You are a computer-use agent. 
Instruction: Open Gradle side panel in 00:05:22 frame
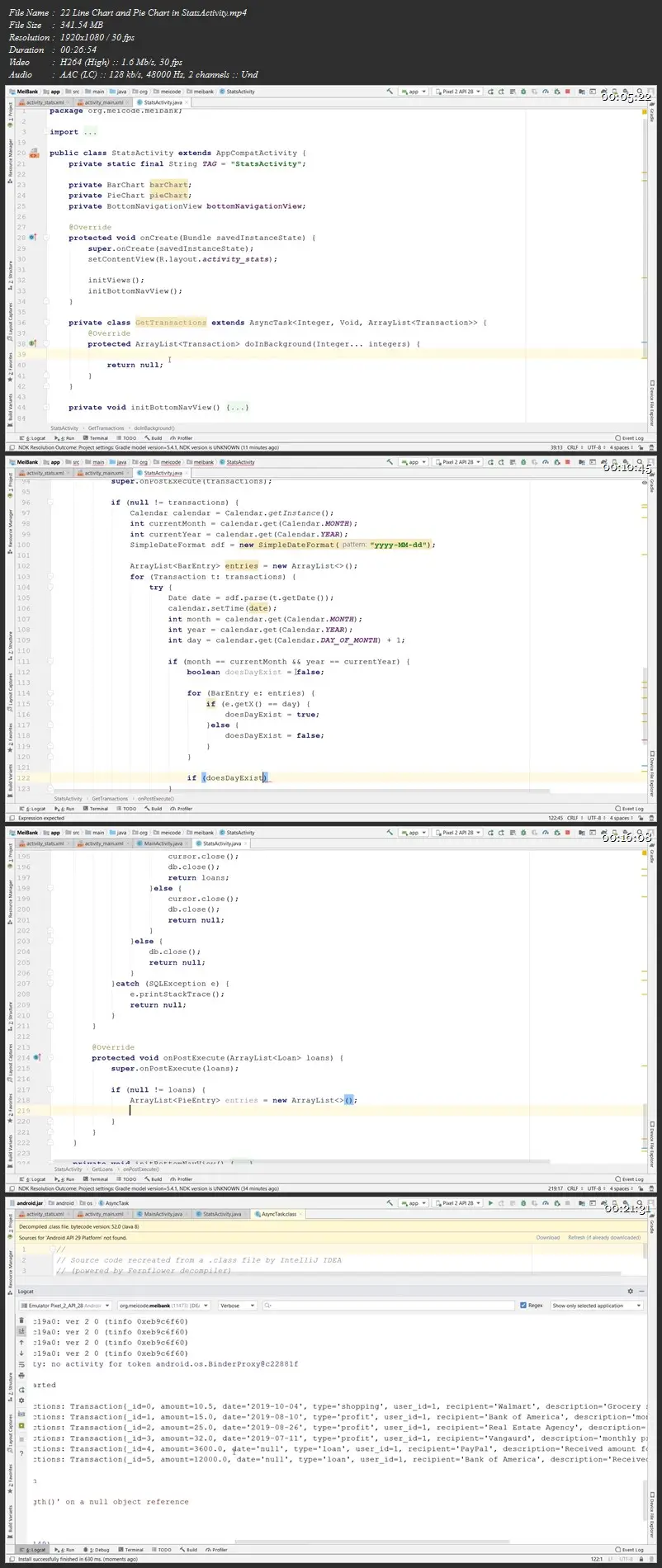point(651,113)
